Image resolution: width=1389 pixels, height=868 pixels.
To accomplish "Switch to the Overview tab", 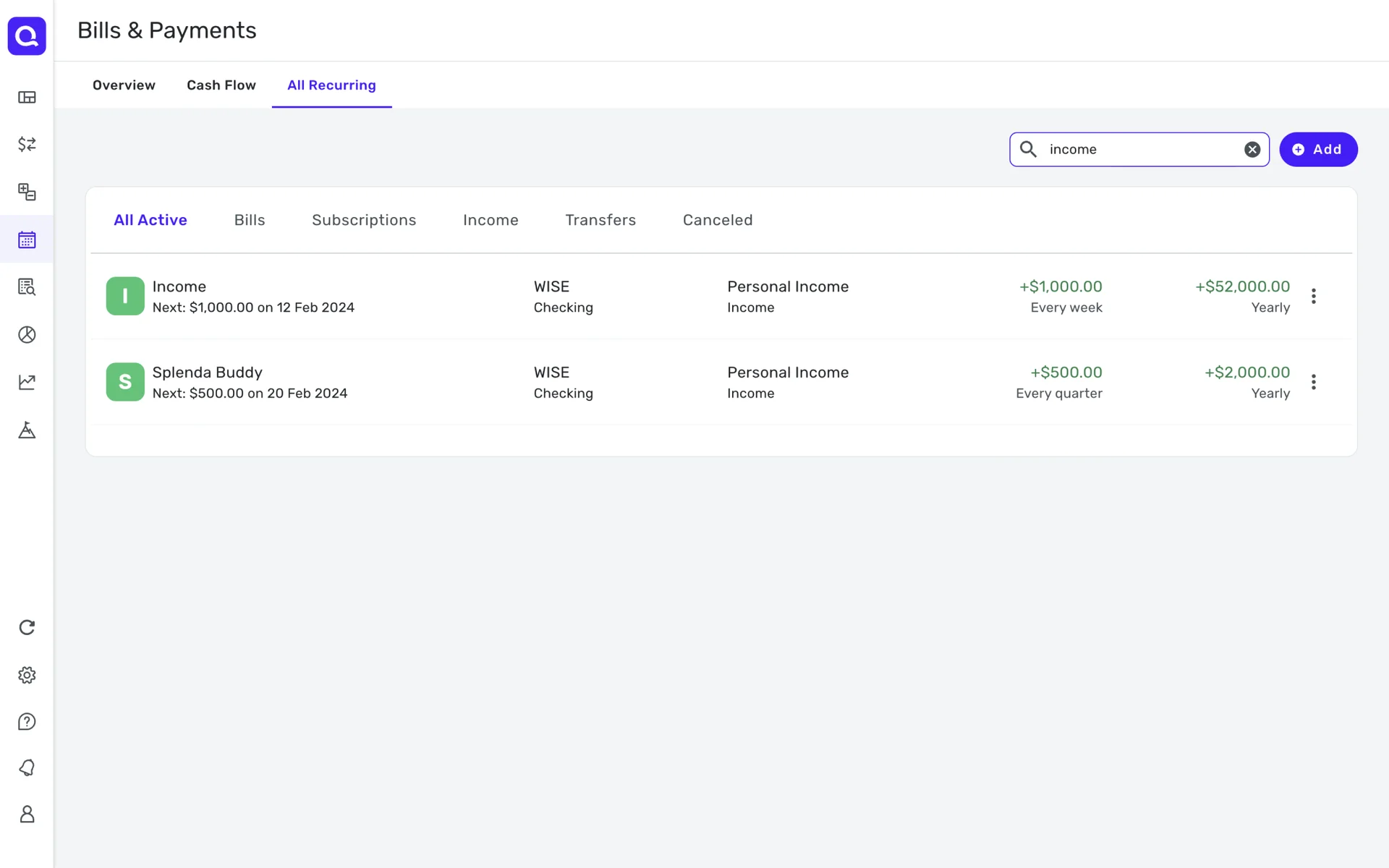I will coord(124,85).
